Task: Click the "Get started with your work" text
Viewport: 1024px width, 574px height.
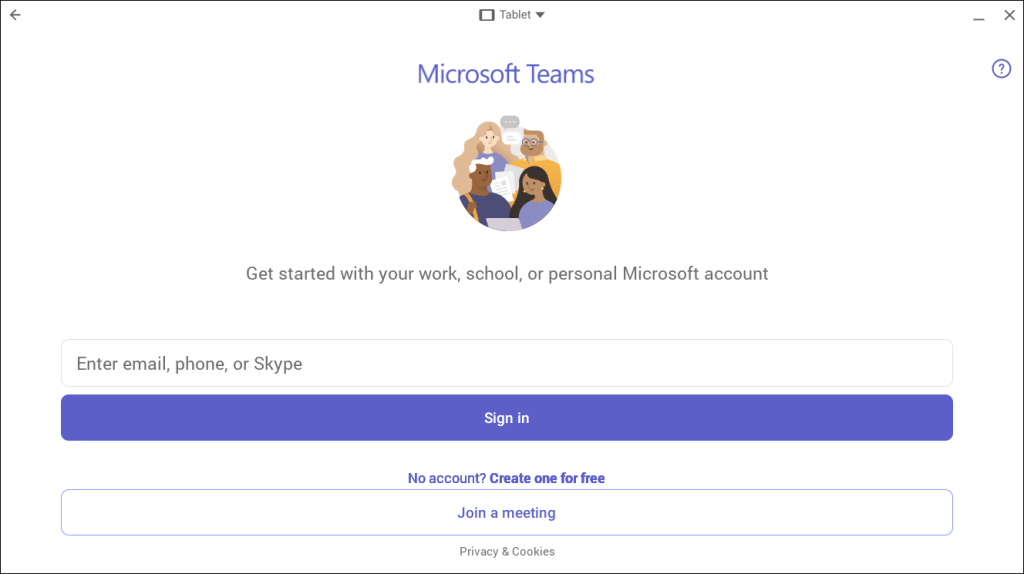Action: pyautogui.click(x=506, y=273)
